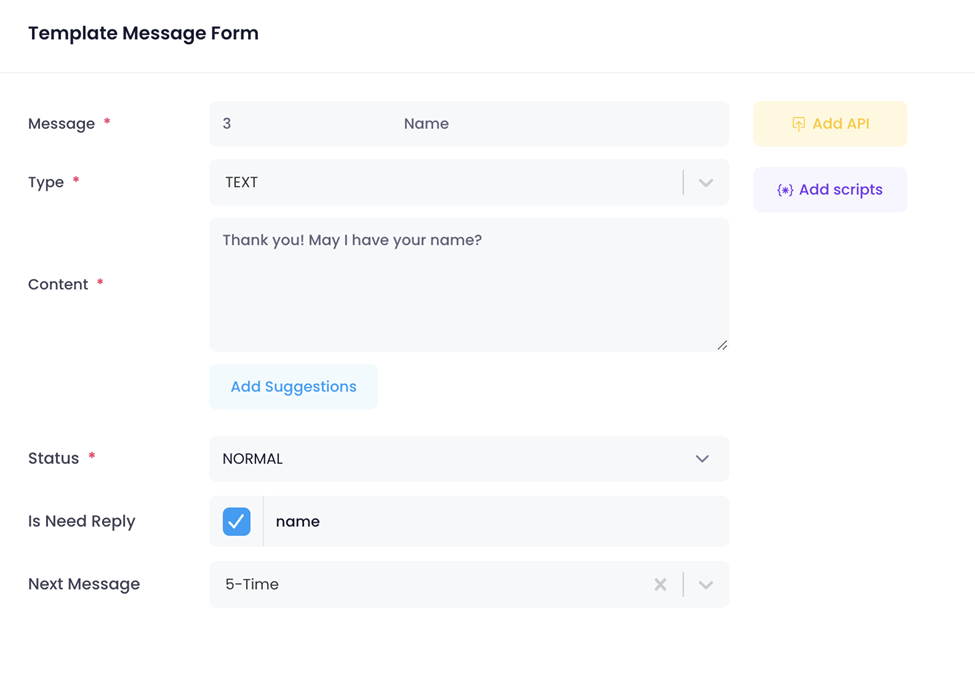Click the 5-Time value in Next Message
Viewport: 975px width, 683px height.
(x=252, y=585)
